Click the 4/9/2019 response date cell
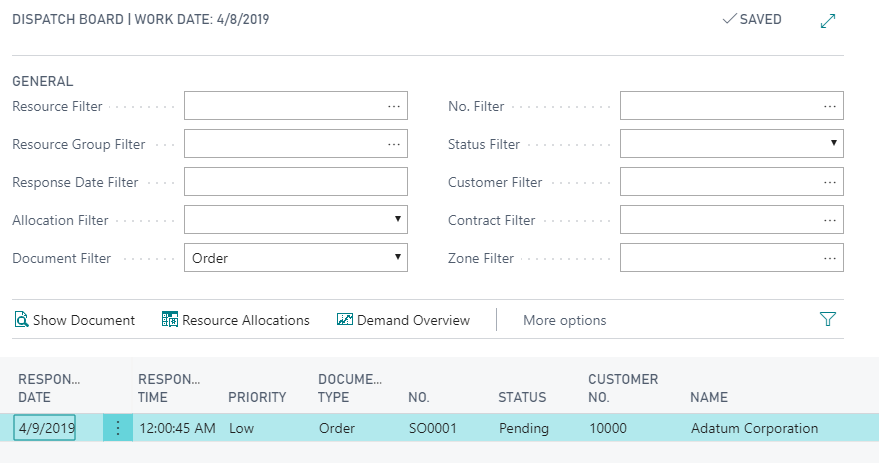Screen dimensions: 879x463 tap(44, 428)
